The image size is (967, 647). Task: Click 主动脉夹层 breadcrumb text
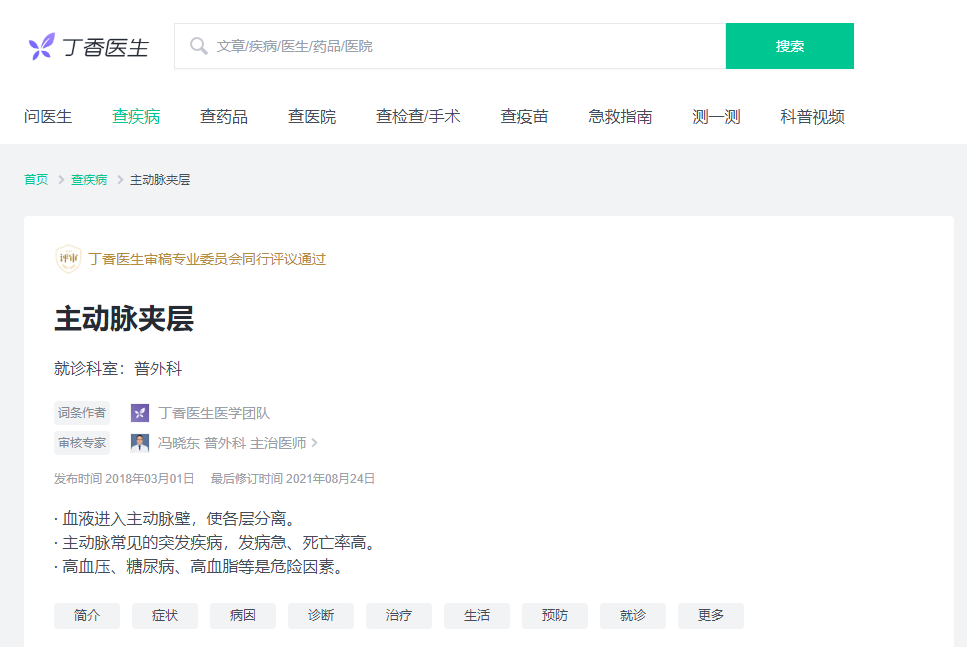[x=160, y=179]
